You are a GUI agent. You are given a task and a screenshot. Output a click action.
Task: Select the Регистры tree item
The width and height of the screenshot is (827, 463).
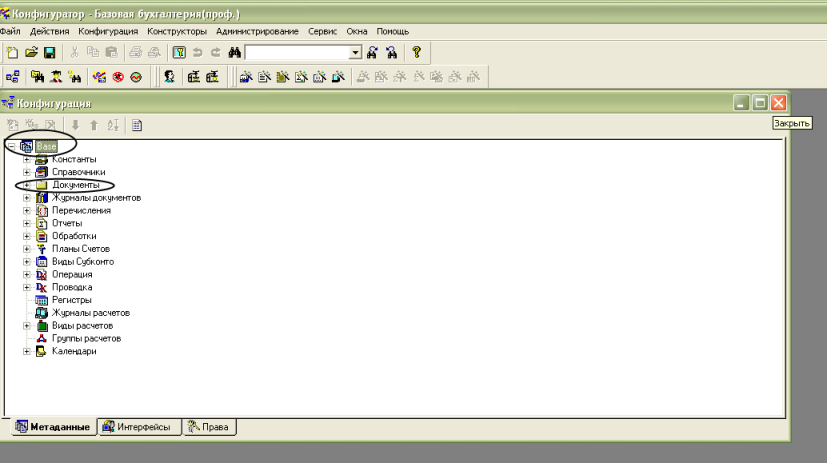71,300
